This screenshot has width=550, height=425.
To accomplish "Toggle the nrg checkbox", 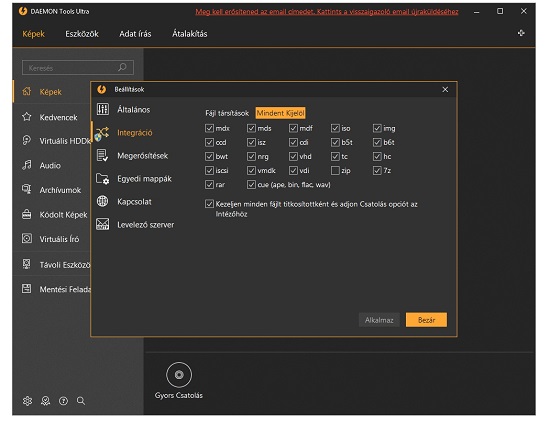I will (251, 156).
